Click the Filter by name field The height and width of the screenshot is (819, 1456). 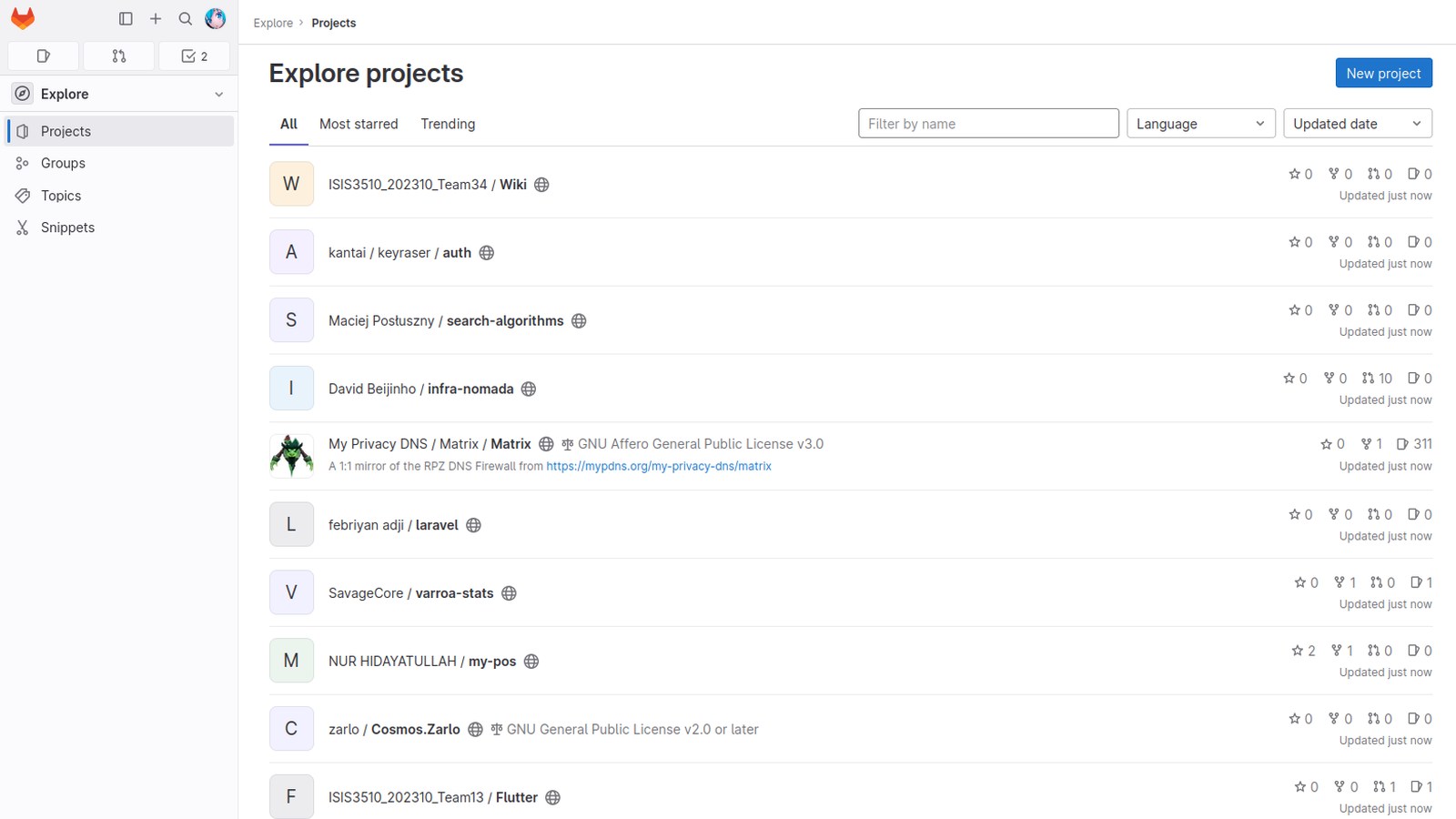coord(988,124)
